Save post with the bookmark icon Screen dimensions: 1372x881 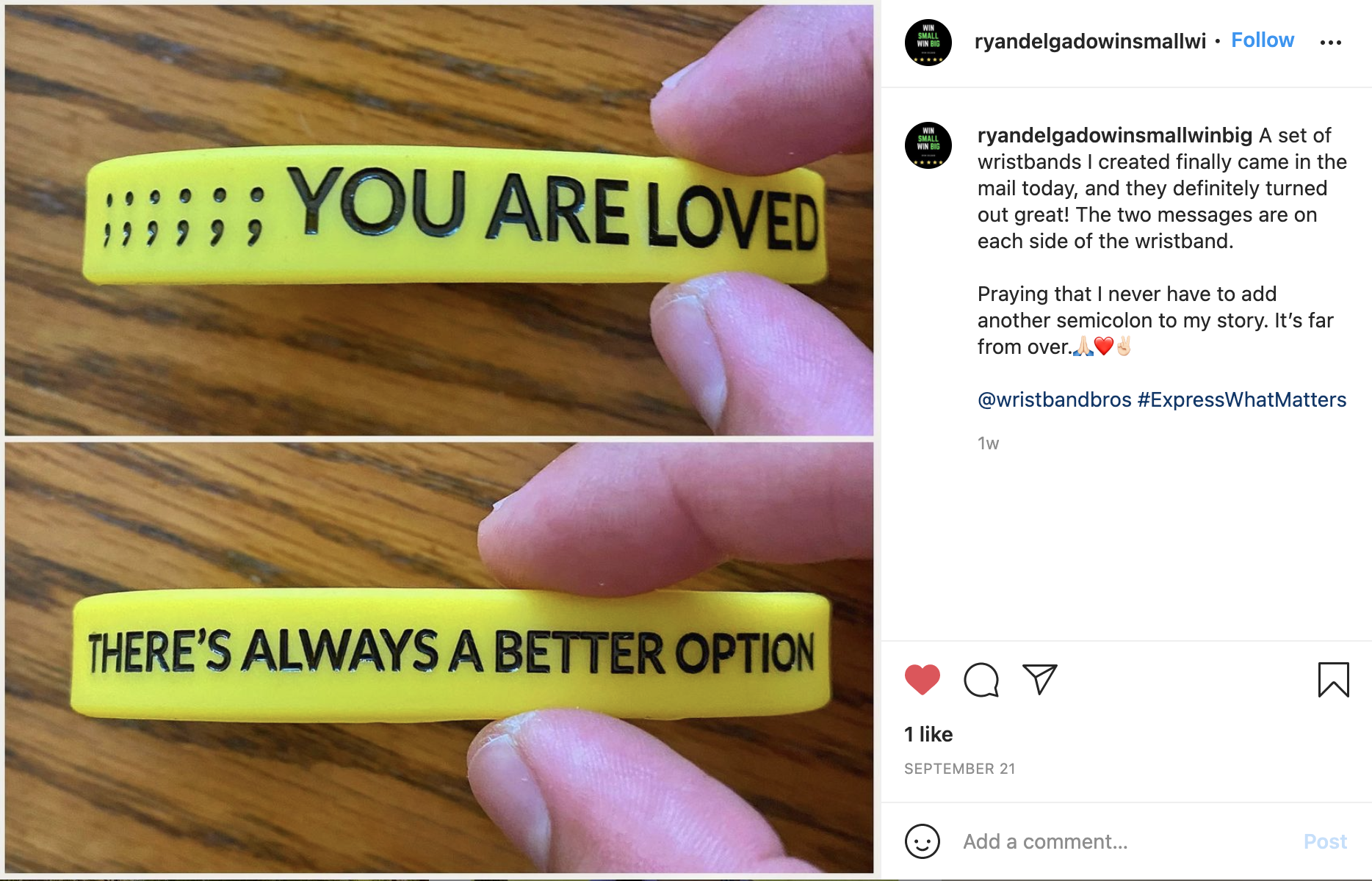click(x=1333, y=679)
